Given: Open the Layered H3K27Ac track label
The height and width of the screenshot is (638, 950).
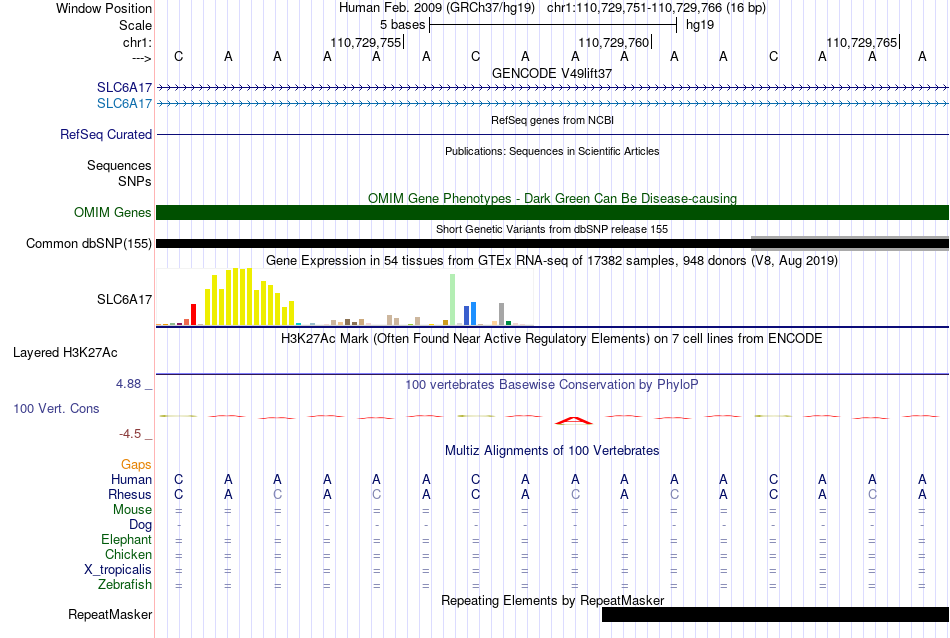Looking at the screenshot, I should (x=65, y=353).
